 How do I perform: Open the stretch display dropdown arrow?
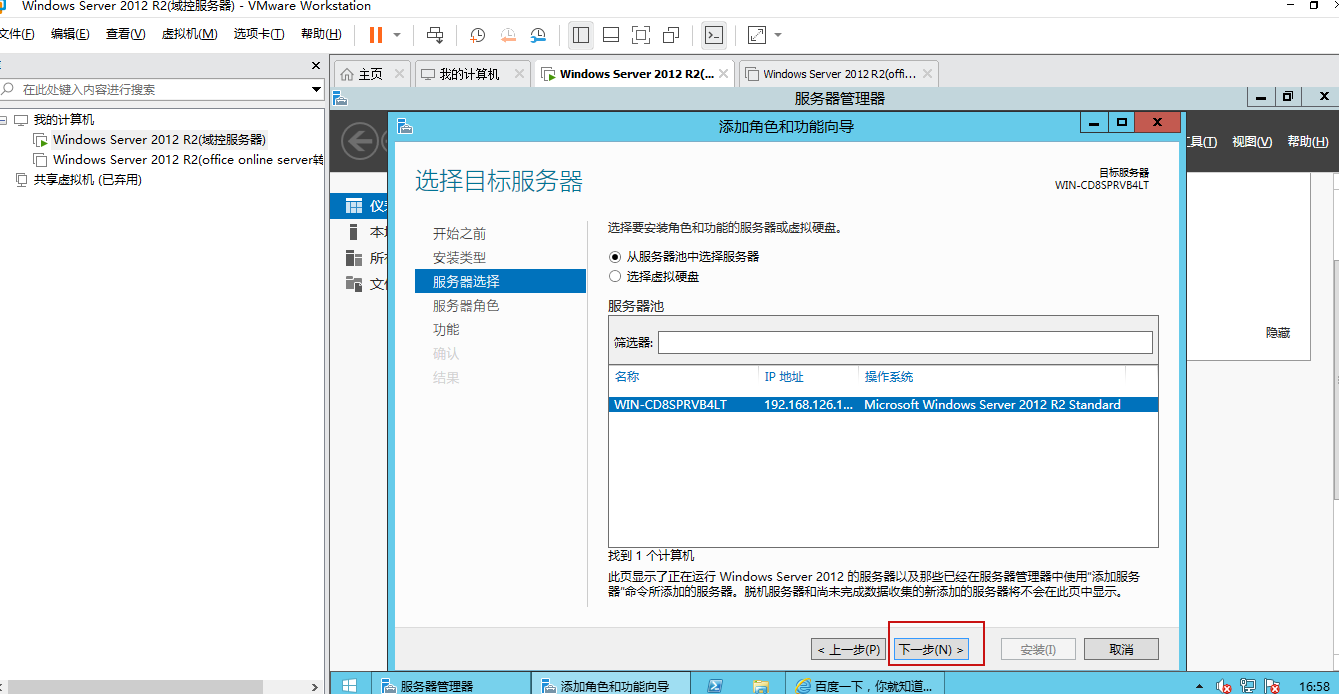click(778, 35)
